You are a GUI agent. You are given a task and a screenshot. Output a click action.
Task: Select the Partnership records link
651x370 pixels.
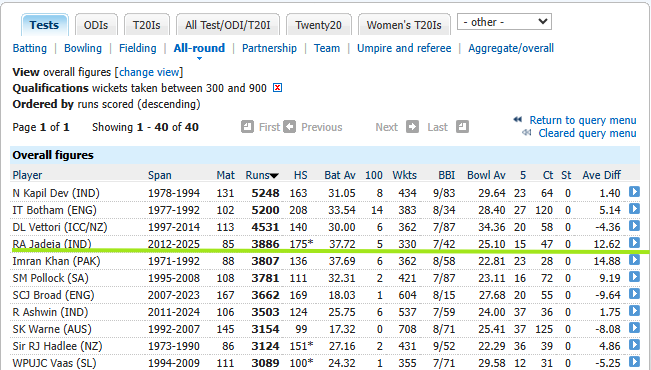(x=269, y=48)
